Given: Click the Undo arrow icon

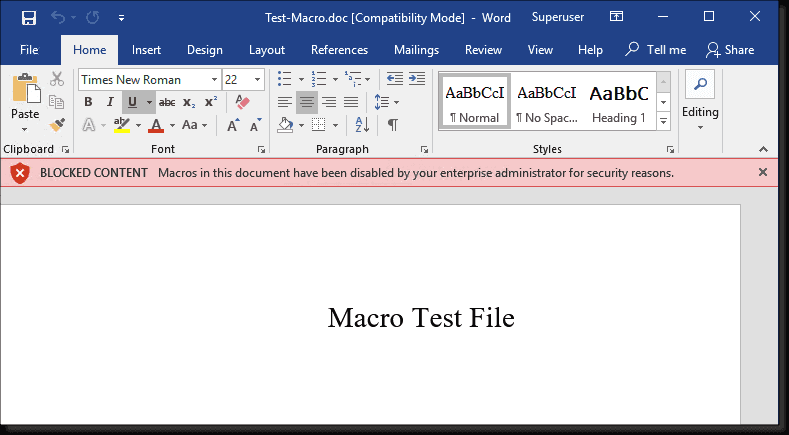Looking at the screenshot, I should coord(58,18).
